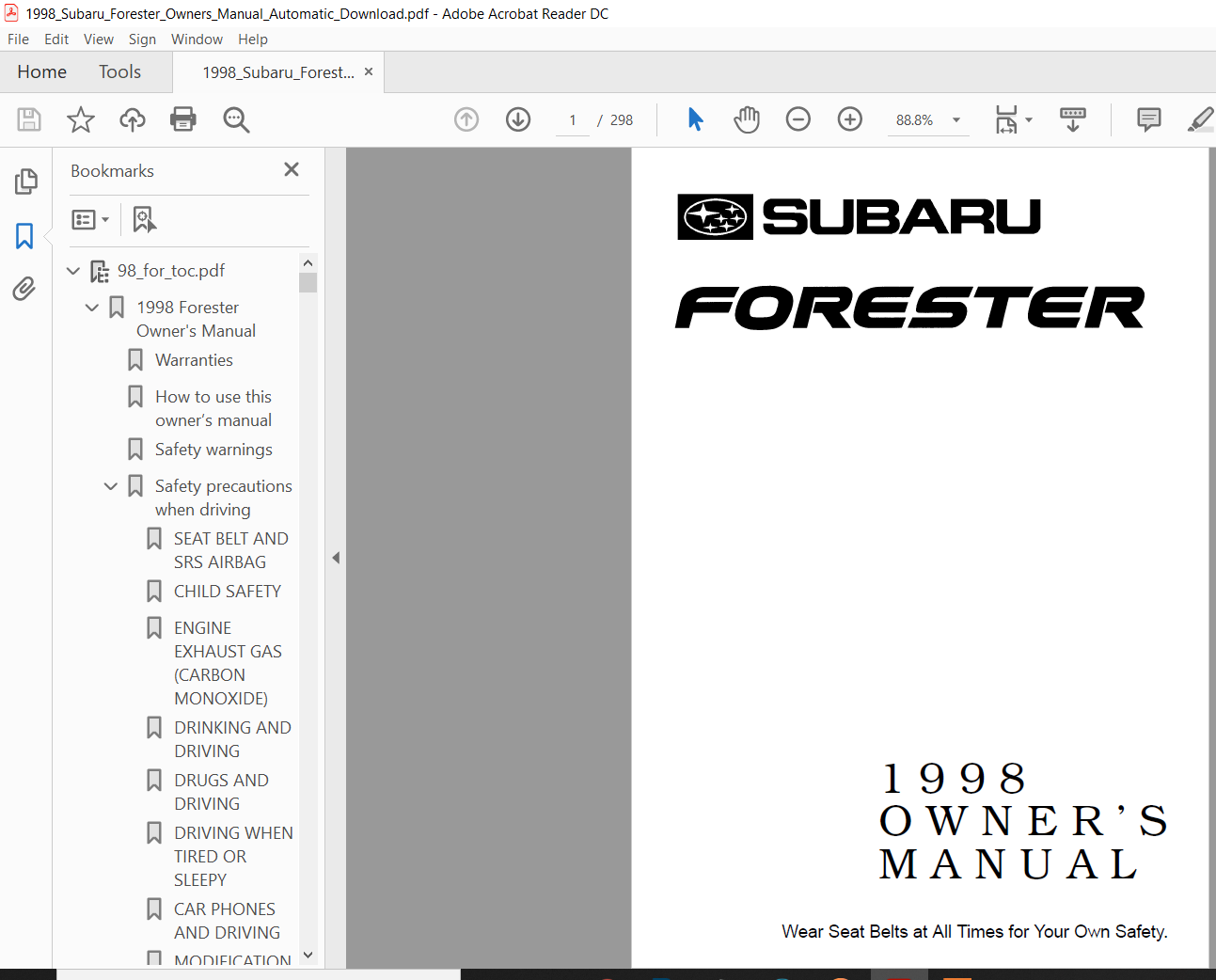Open the page thumbnails panel
The height and width of the screenshot is (980, 1216).
26,182
